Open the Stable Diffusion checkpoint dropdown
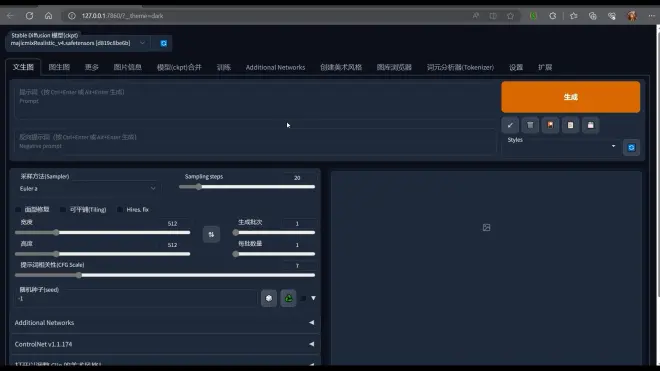The width and height of the screenshot is (660, 371). point(77,43)
